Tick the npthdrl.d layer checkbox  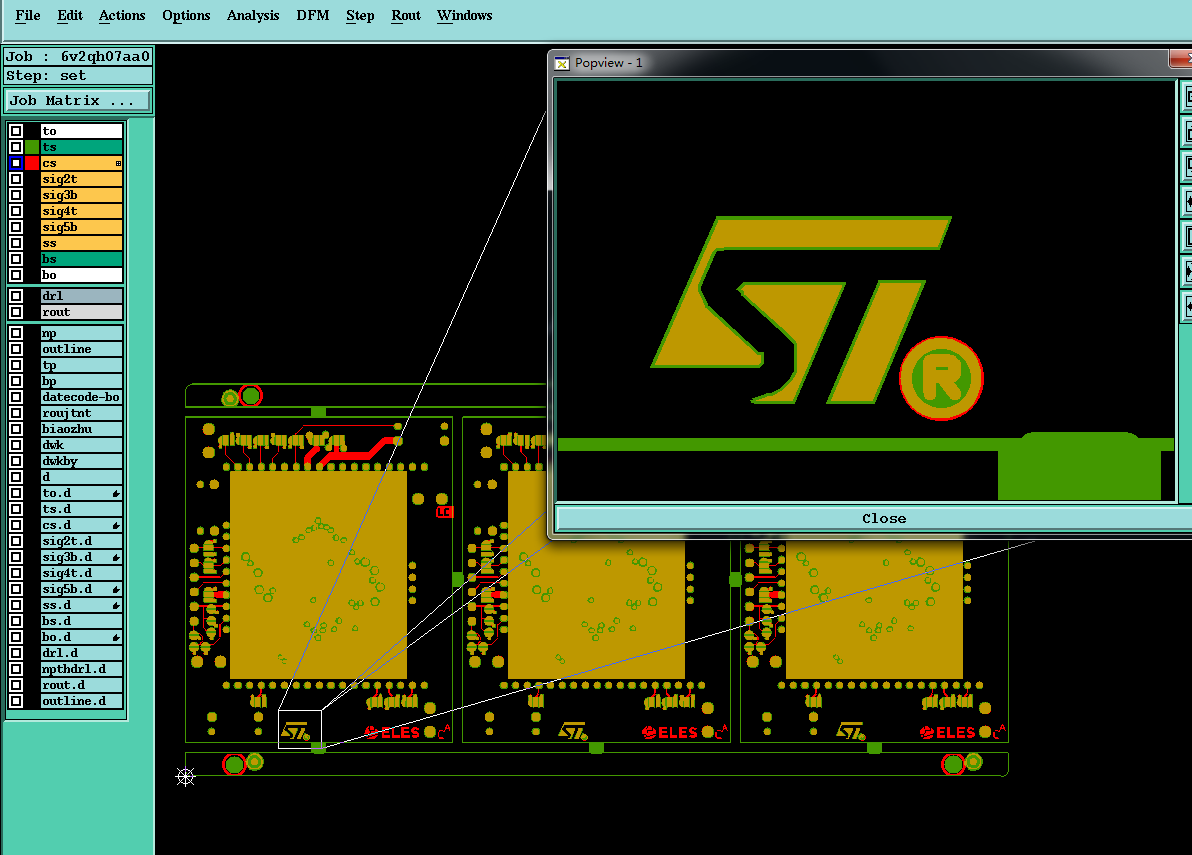(x=16, y=669)
